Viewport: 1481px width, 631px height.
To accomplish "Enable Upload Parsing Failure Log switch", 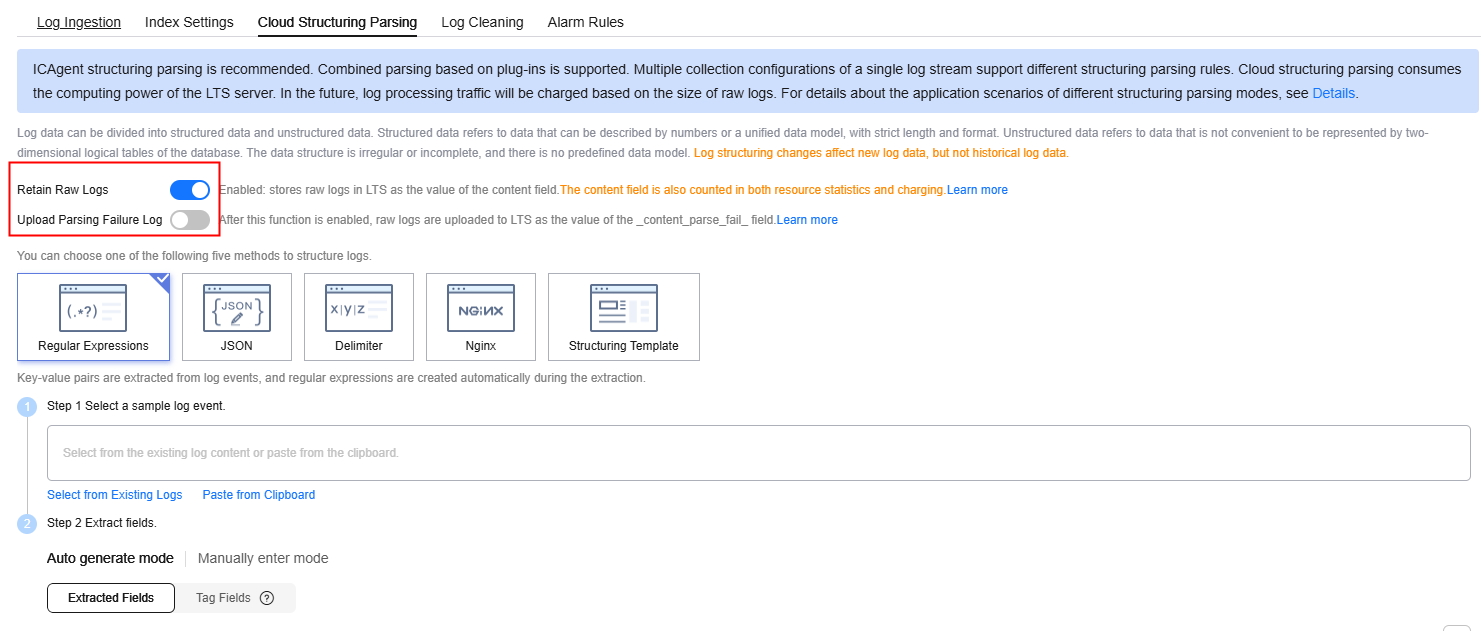I will click(190, 220).
